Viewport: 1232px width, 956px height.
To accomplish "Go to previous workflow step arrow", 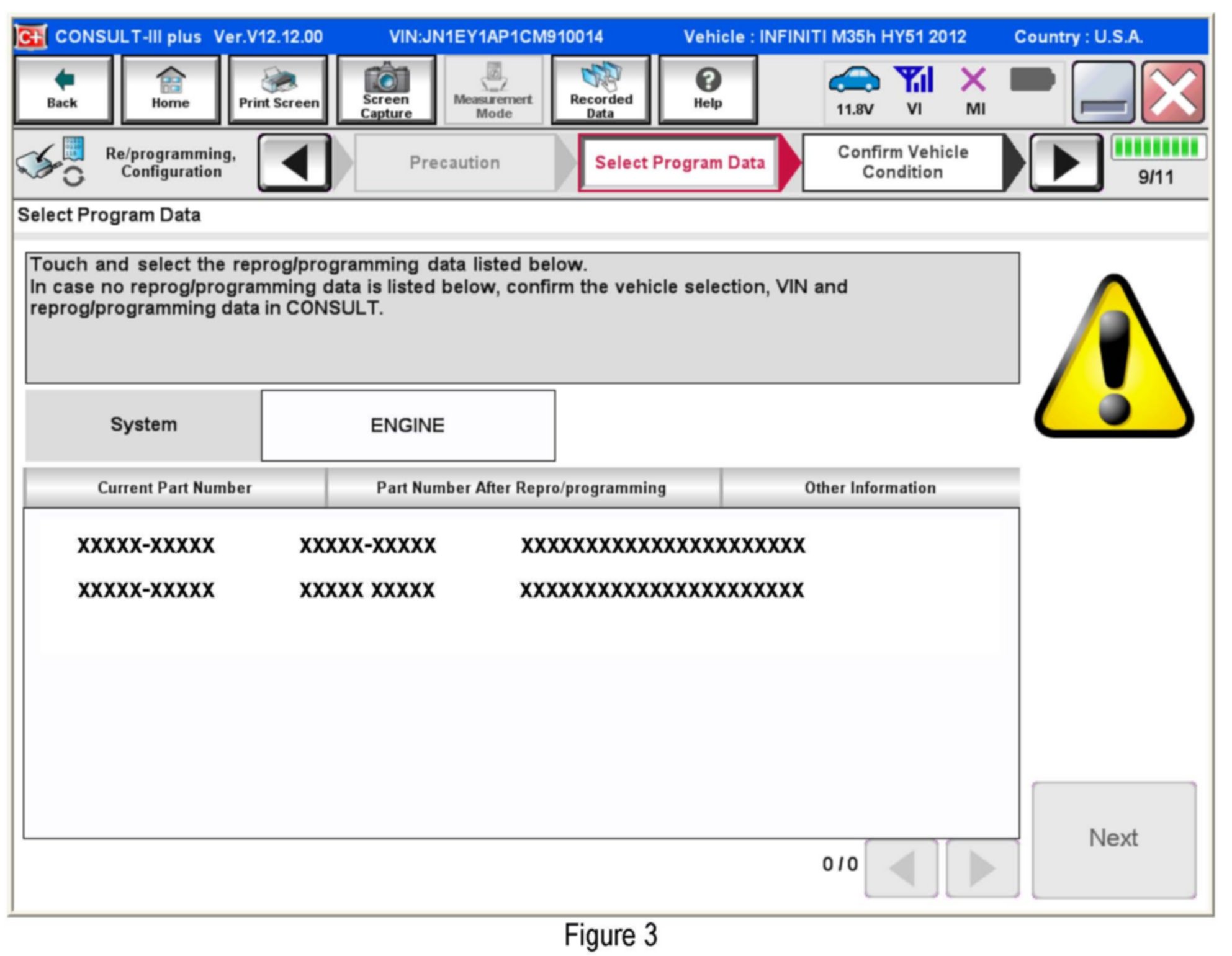I will pos(294,163).
